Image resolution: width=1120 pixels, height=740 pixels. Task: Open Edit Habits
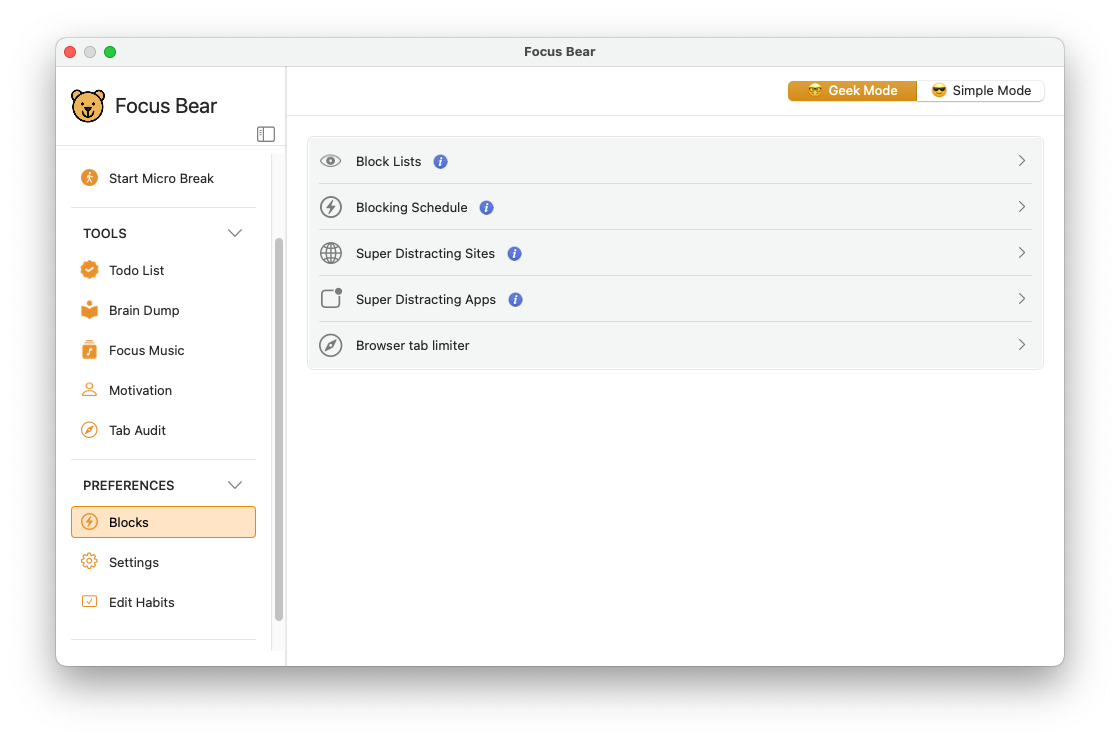(x=164, y=602)
